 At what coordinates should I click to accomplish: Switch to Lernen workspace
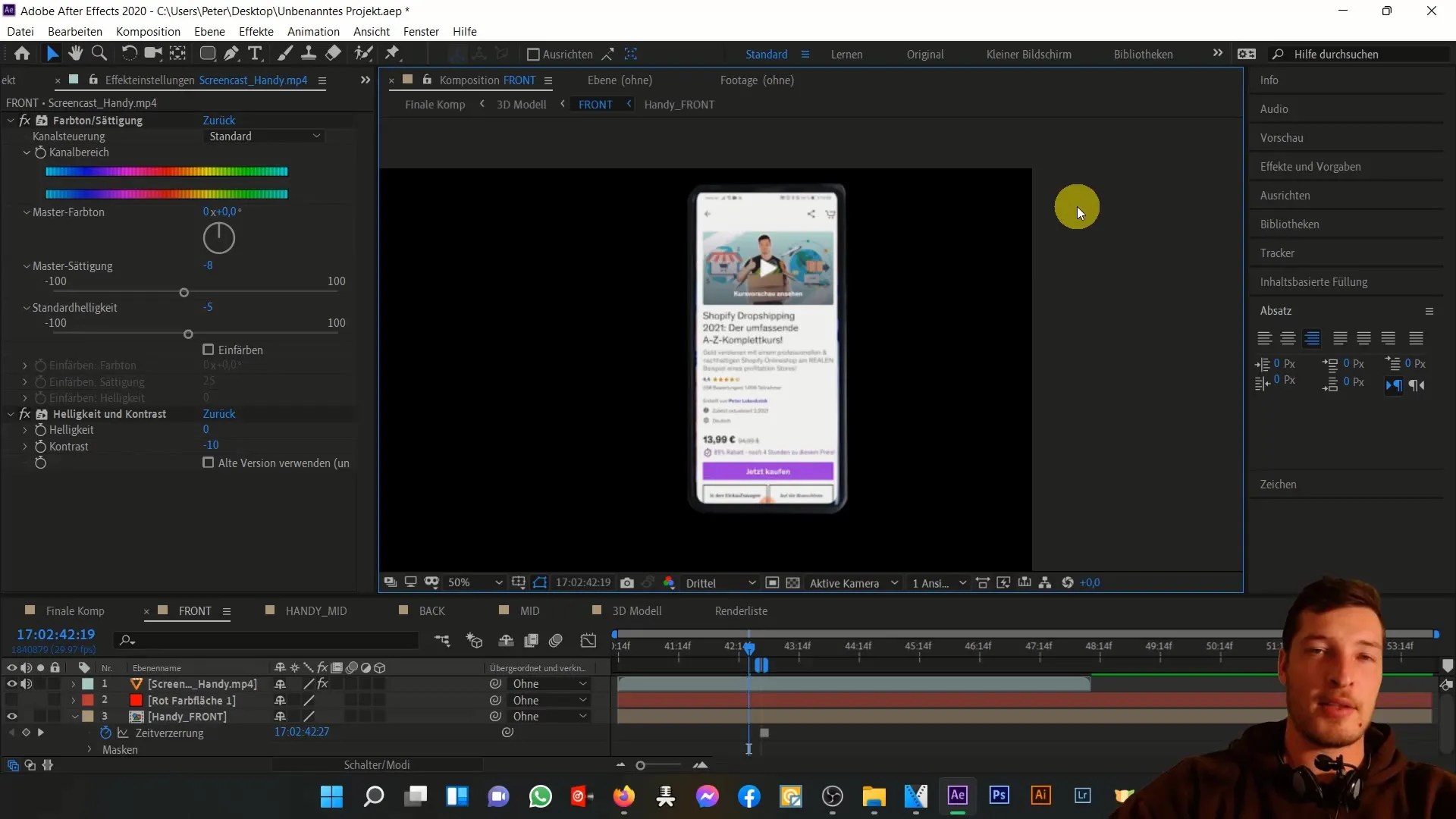pyautogui.click(x=846, y=55)
